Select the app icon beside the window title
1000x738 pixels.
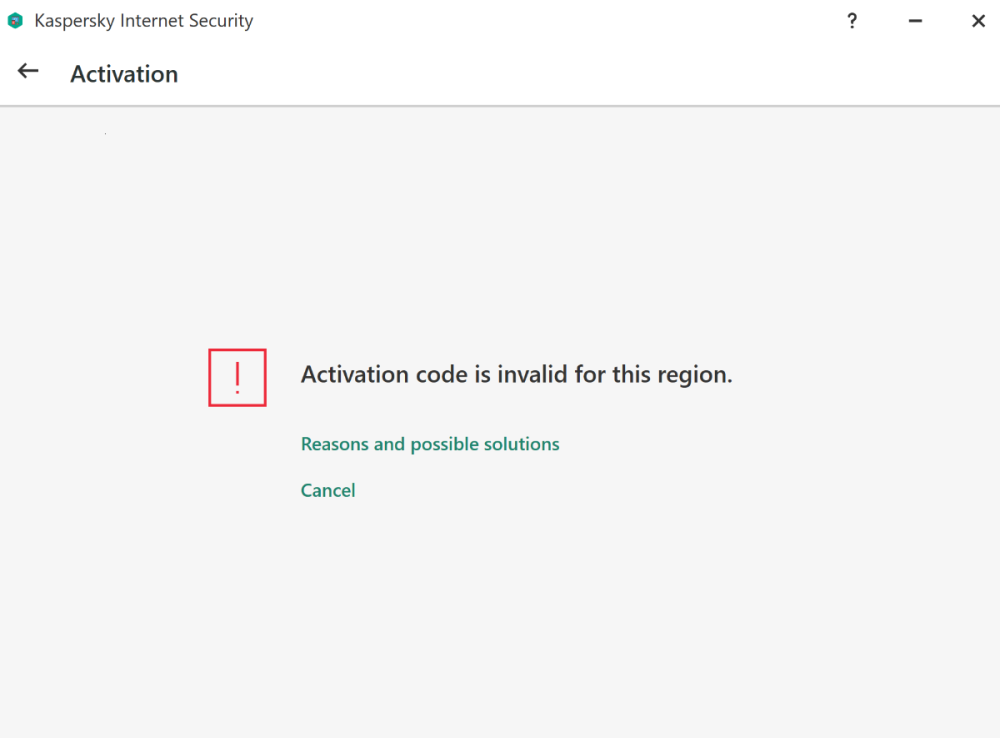click(x=15, y=21)
